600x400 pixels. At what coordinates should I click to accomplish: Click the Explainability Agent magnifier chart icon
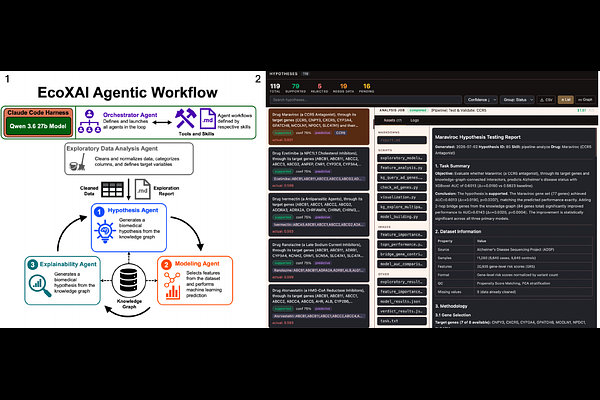(x=40, y=286)
